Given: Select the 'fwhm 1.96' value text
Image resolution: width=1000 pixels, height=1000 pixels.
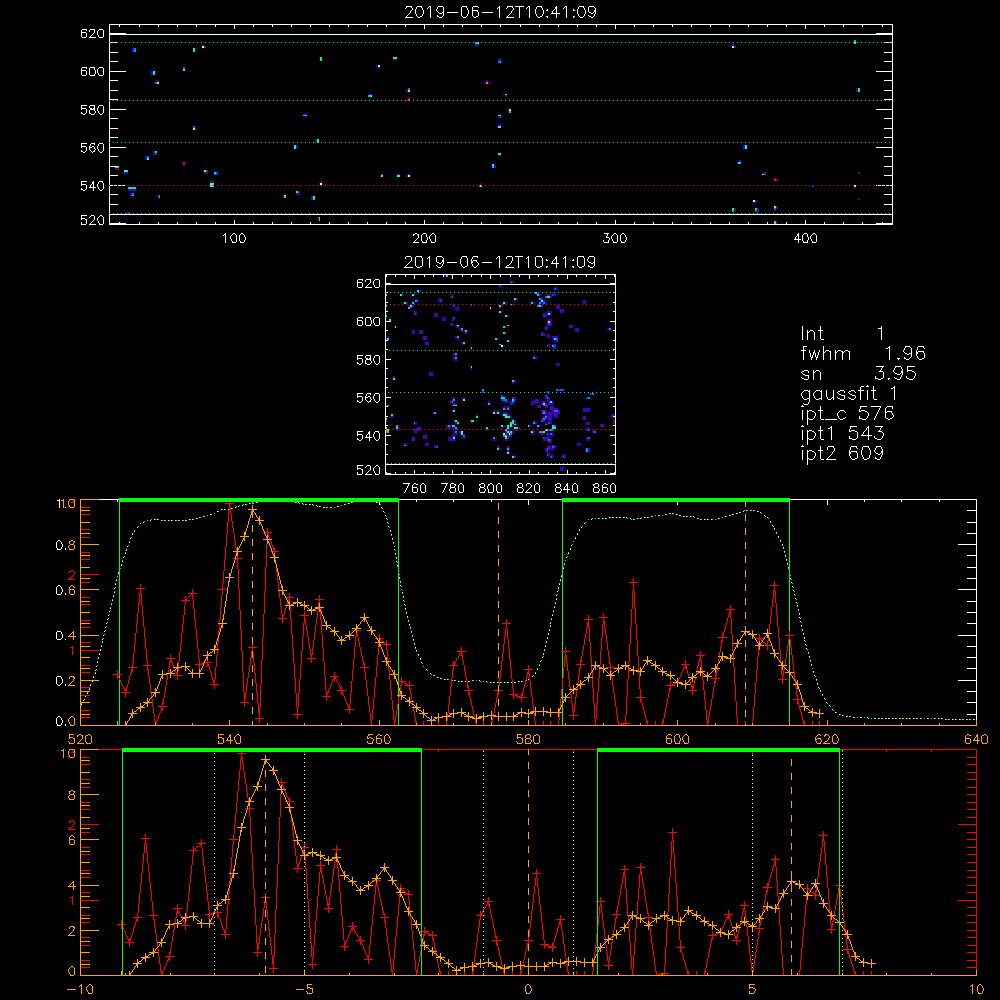Looking at the screenshot, I should (x=863, y=354).
